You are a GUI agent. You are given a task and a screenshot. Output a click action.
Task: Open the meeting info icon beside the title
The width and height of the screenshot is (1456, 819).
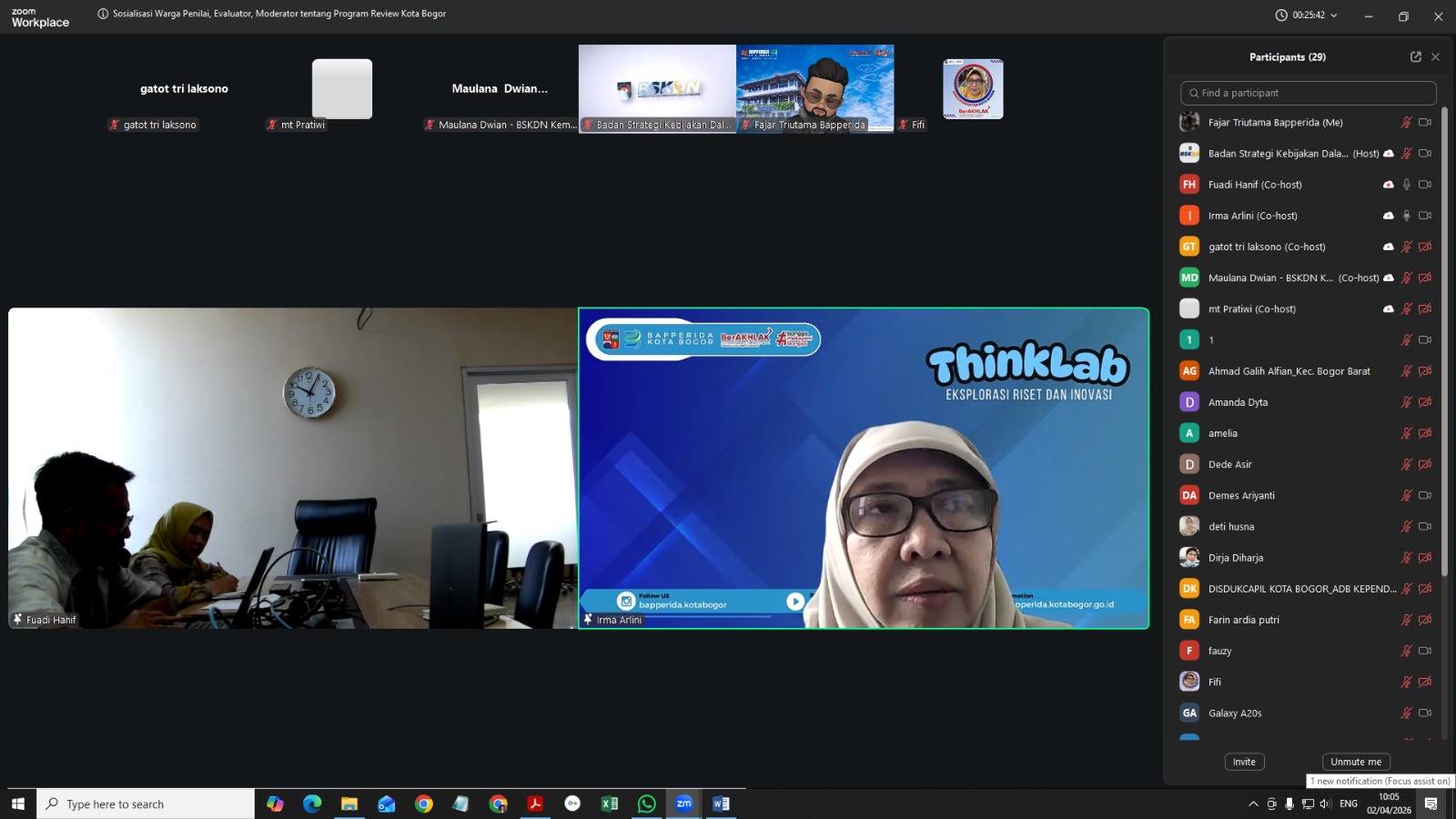(103, 14)
